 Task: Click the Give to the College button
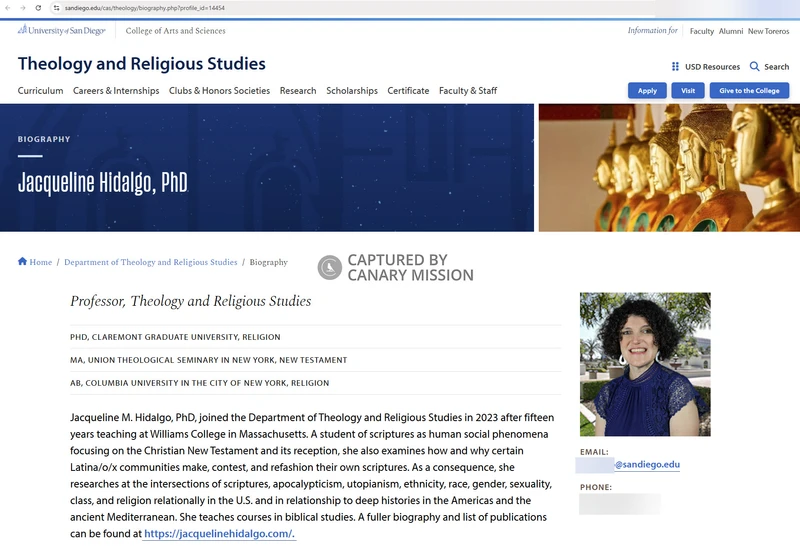[749, 91]
